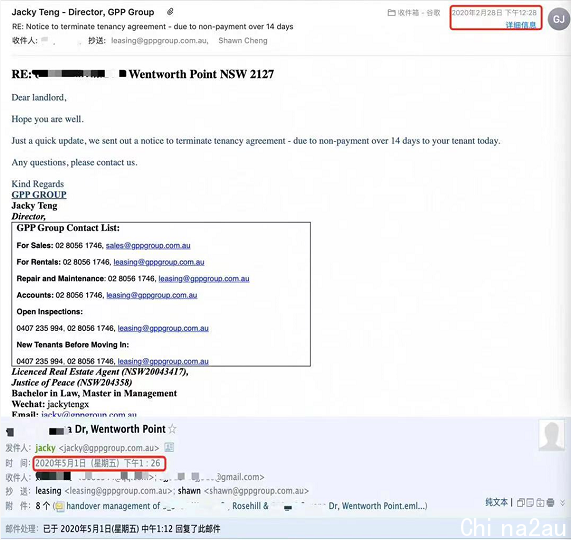Click the note/memo icon in message toolbar

531,503
